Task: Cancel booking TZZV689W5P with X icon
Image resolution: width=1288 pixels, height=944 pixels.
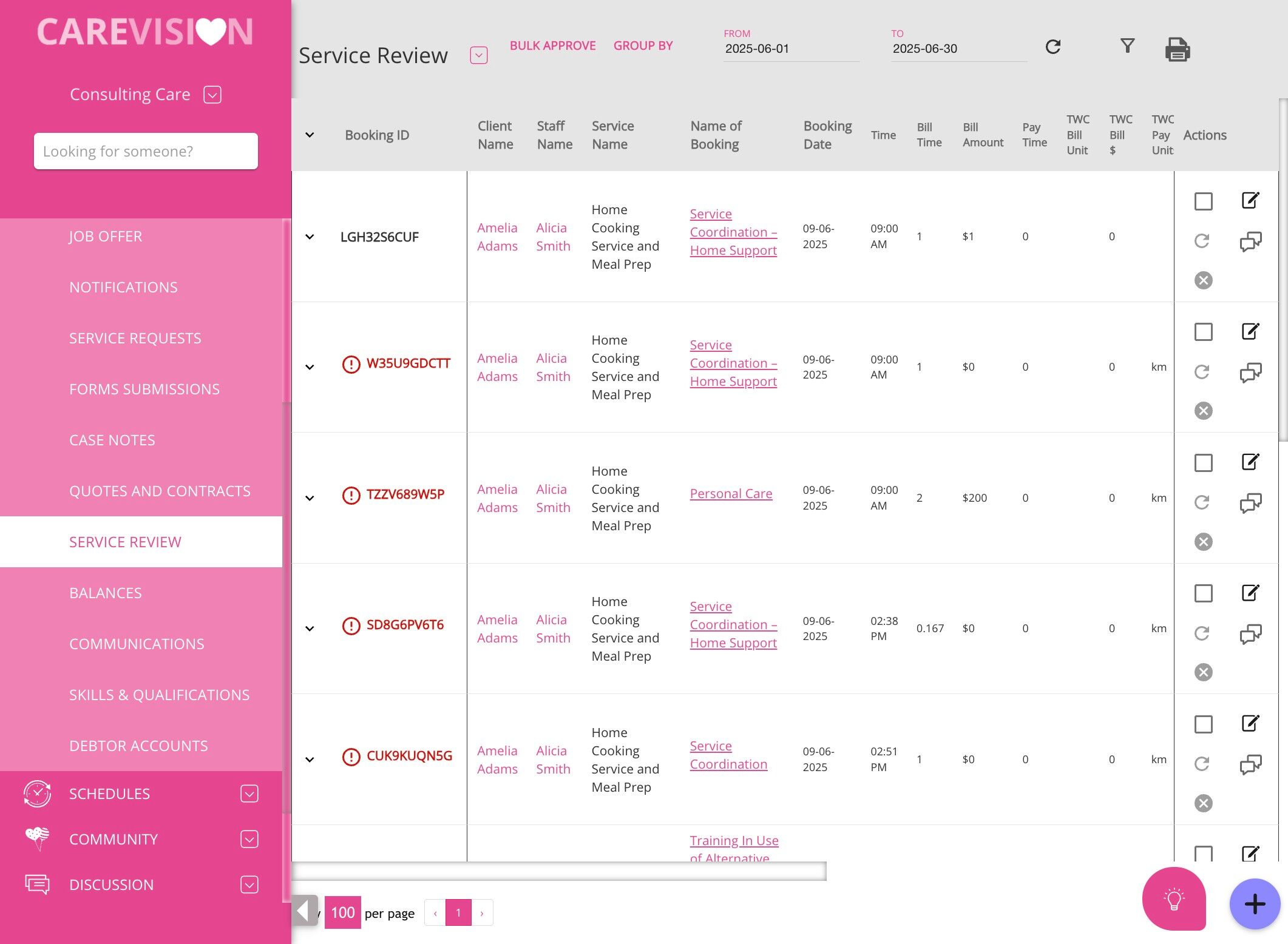Action: click(1203, 542)
